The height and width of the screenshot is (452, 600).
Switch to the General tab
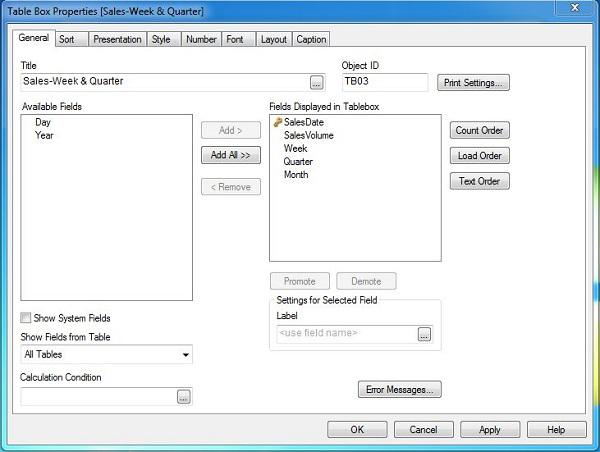tap(34, 38)
